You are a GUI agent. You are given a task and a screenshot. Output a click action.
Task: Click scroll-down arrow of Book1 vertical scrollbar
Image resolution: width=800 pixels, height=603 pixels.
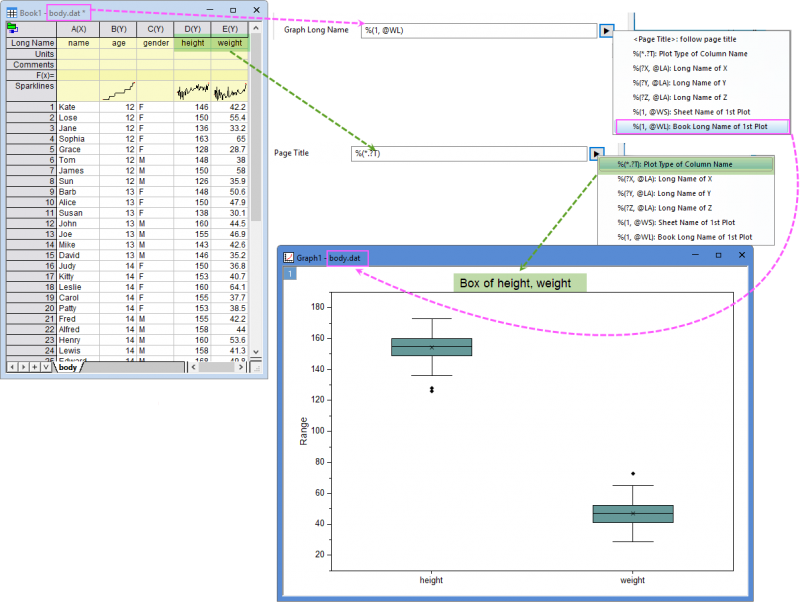pos(256,352)
